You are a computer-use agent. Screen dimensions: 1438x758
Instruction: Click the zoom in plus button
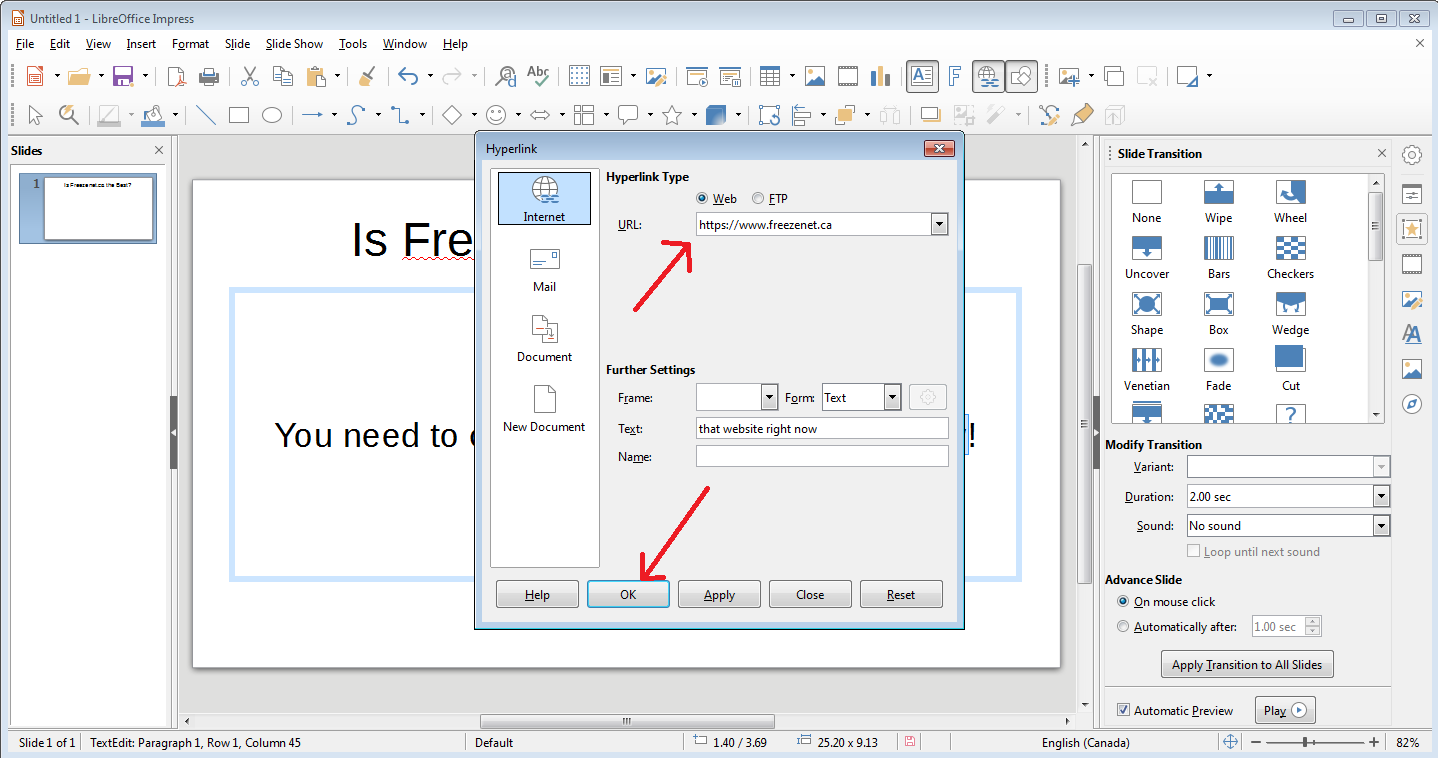point(1374,742)
